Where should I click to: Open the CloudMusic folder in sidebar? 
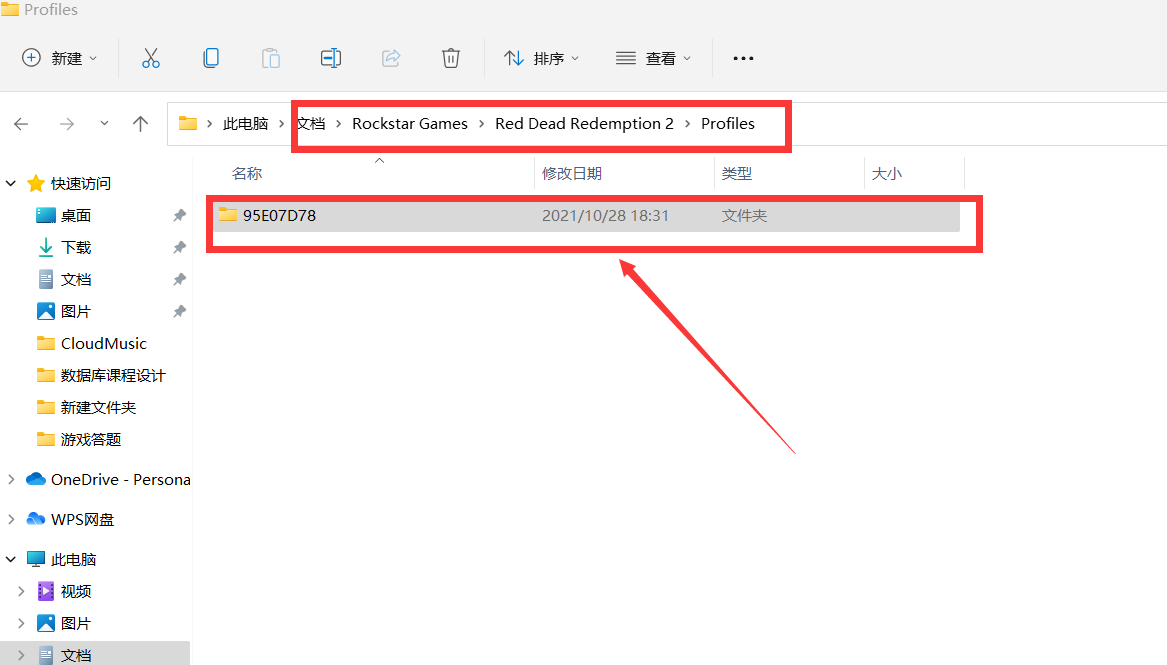tap(103, 344)
